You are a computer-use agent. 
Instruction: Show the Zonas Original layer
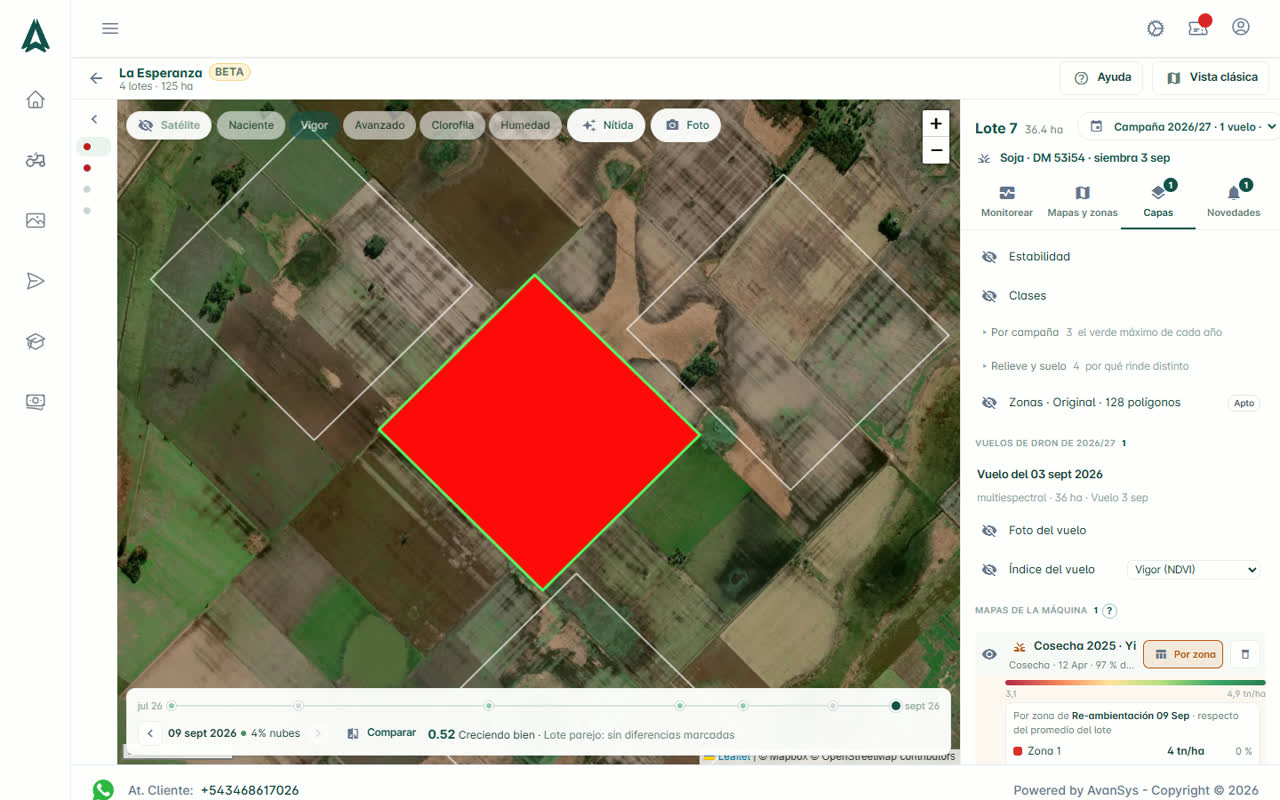989,403
